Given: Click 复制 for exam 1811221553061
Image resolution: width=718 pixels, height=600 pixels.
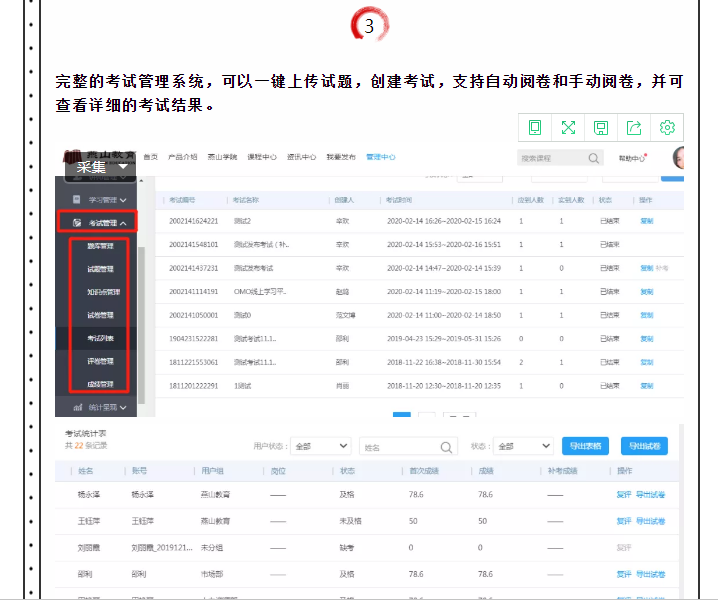Looking at the screenshot, I should (647, 362).
